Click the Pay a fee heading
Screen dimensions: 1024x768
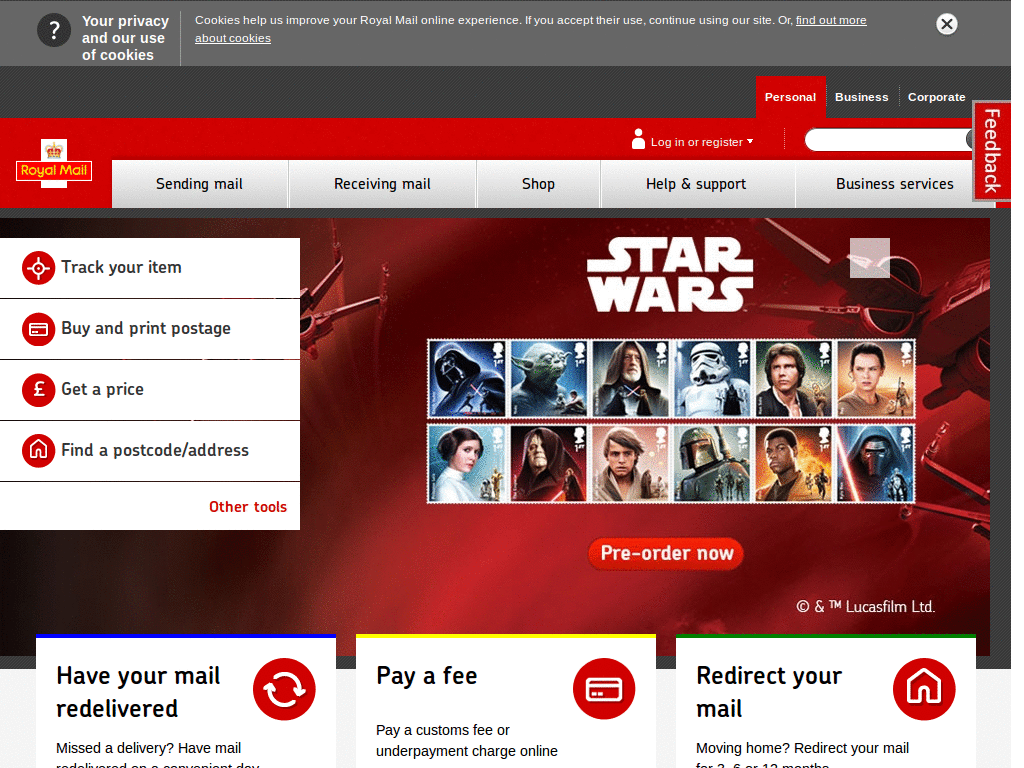pos(427,676)
